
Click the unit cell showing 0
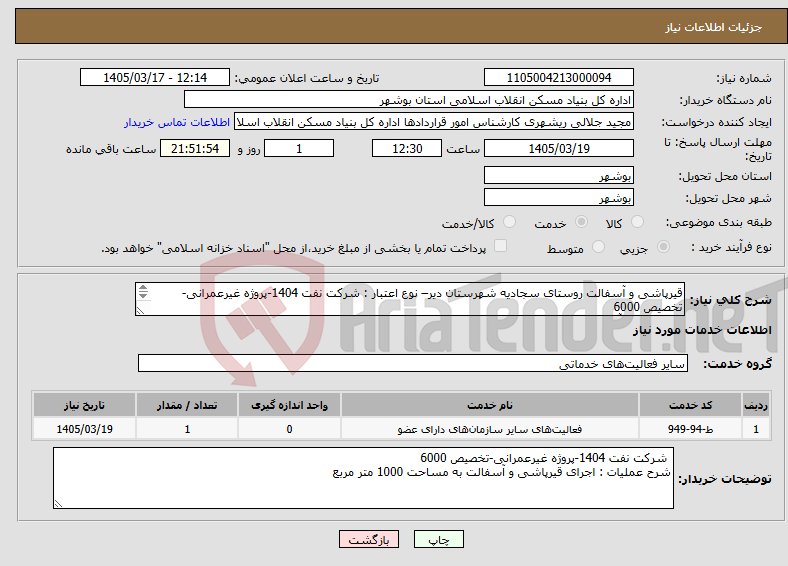coord(289,429)
